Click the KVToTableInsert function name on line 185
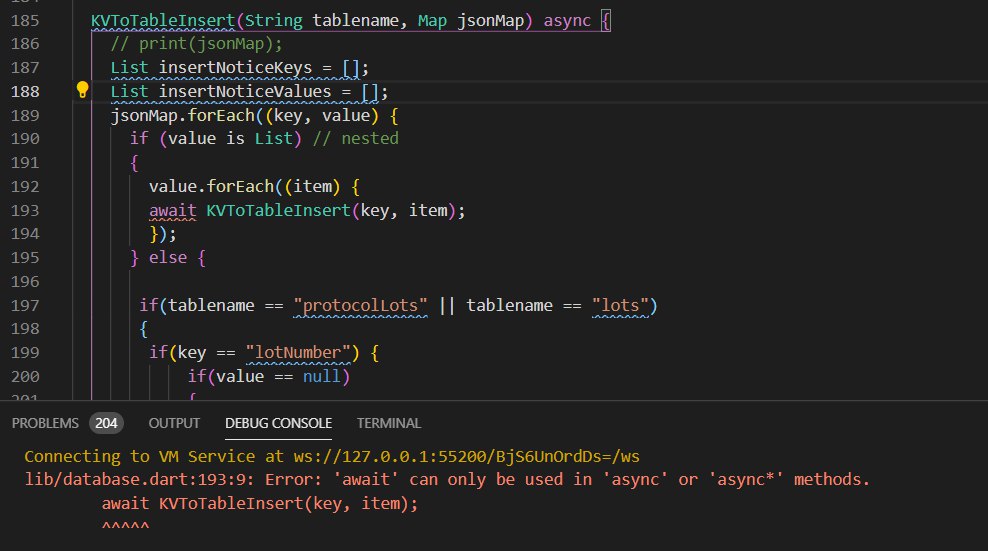 click(x=163, y=20)
